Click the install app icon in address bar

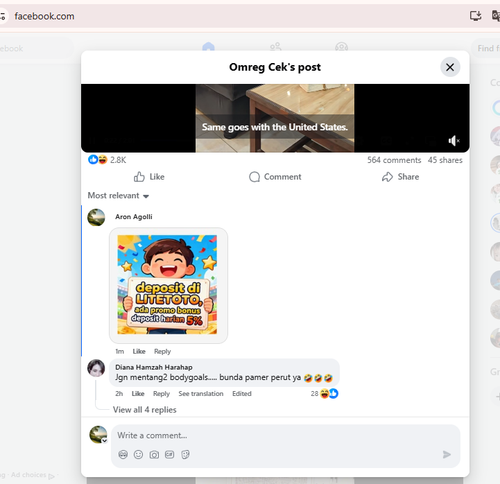click(x=475, y=16)
